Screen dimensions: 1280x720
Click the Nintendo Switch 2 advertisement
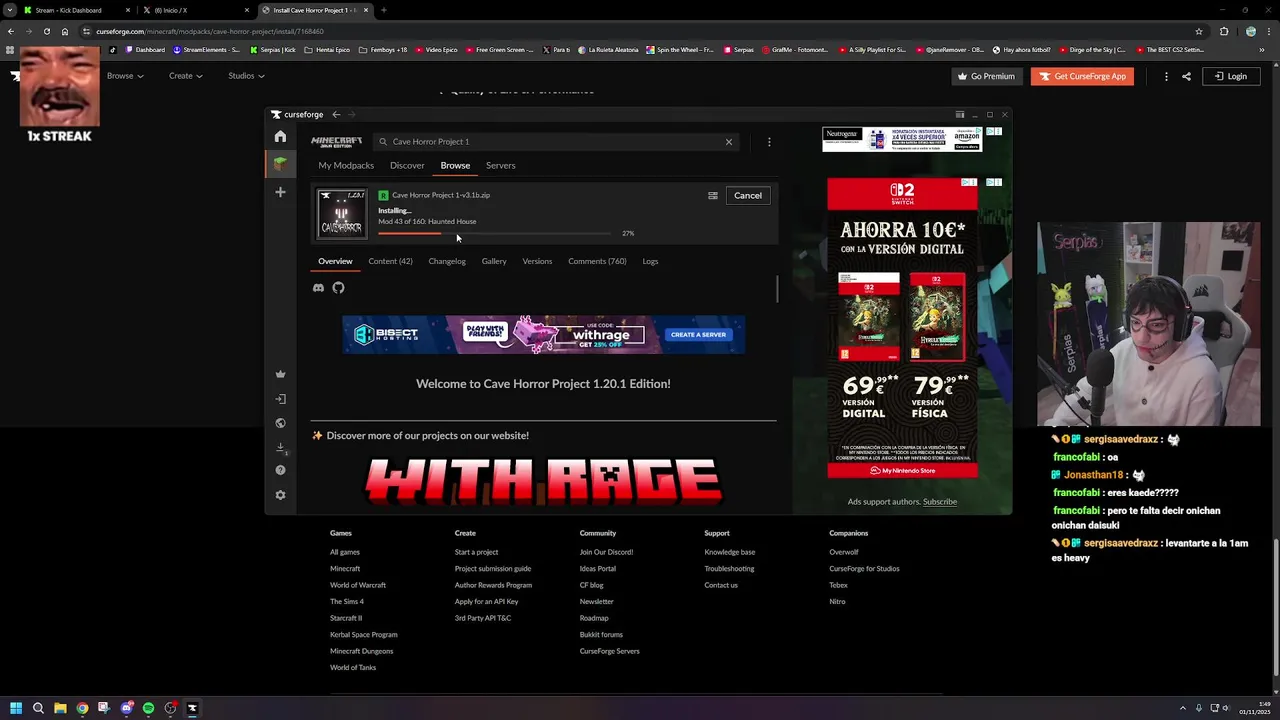(x=902, y=328)
